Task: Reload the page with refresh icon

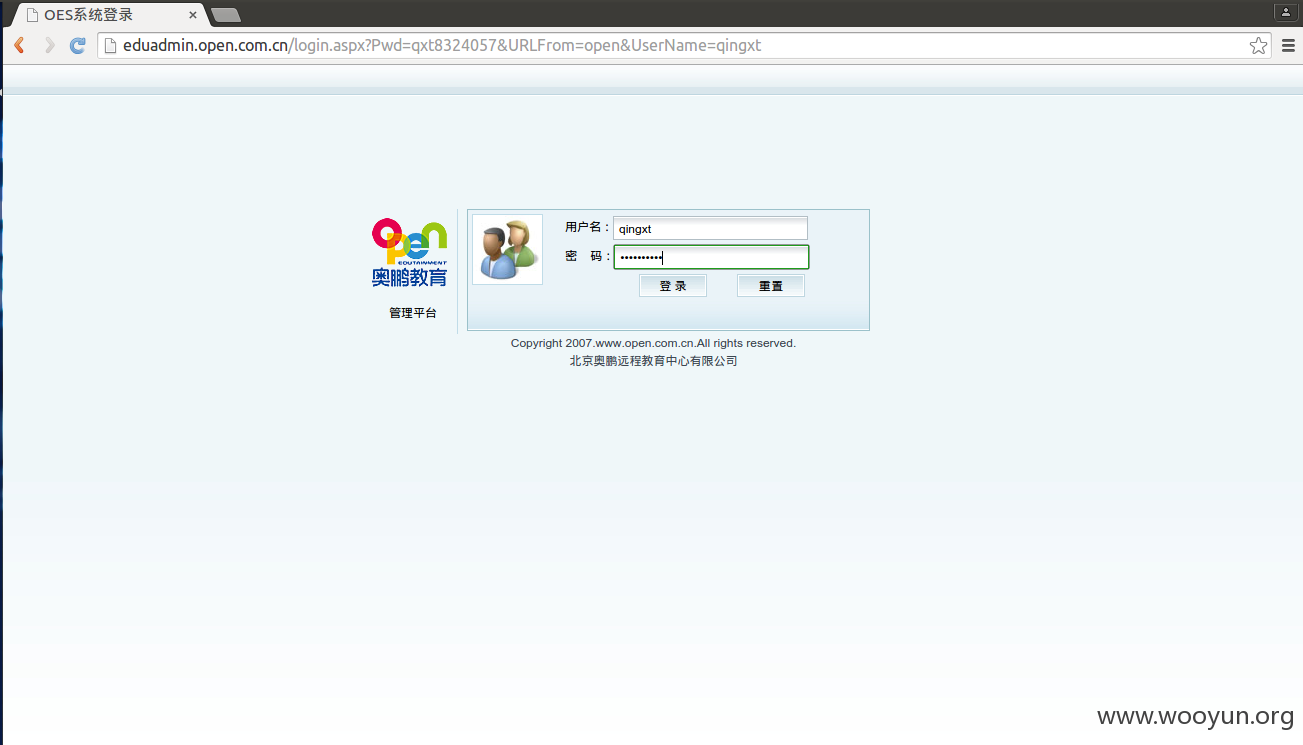Action: click(x=77, y=46)
